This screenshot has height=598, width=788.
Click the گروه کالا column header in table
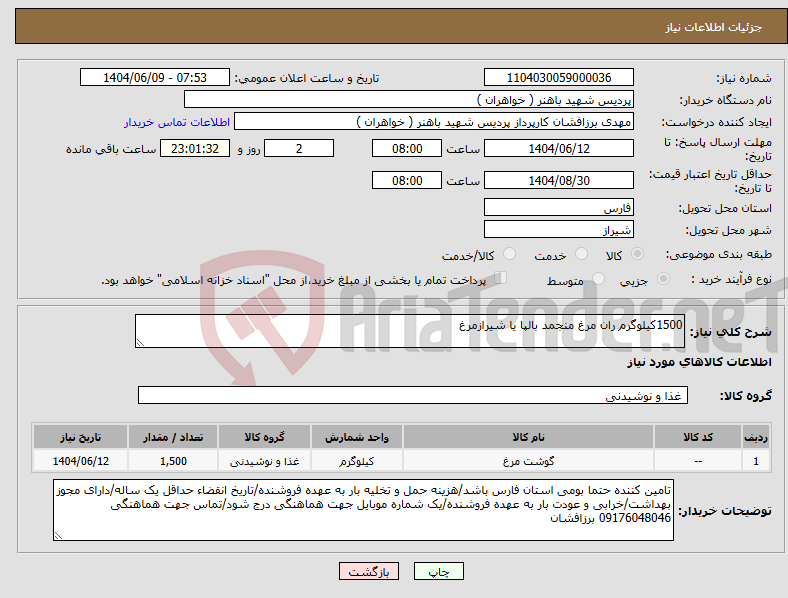pyautogui.click(x=264, y=437)
